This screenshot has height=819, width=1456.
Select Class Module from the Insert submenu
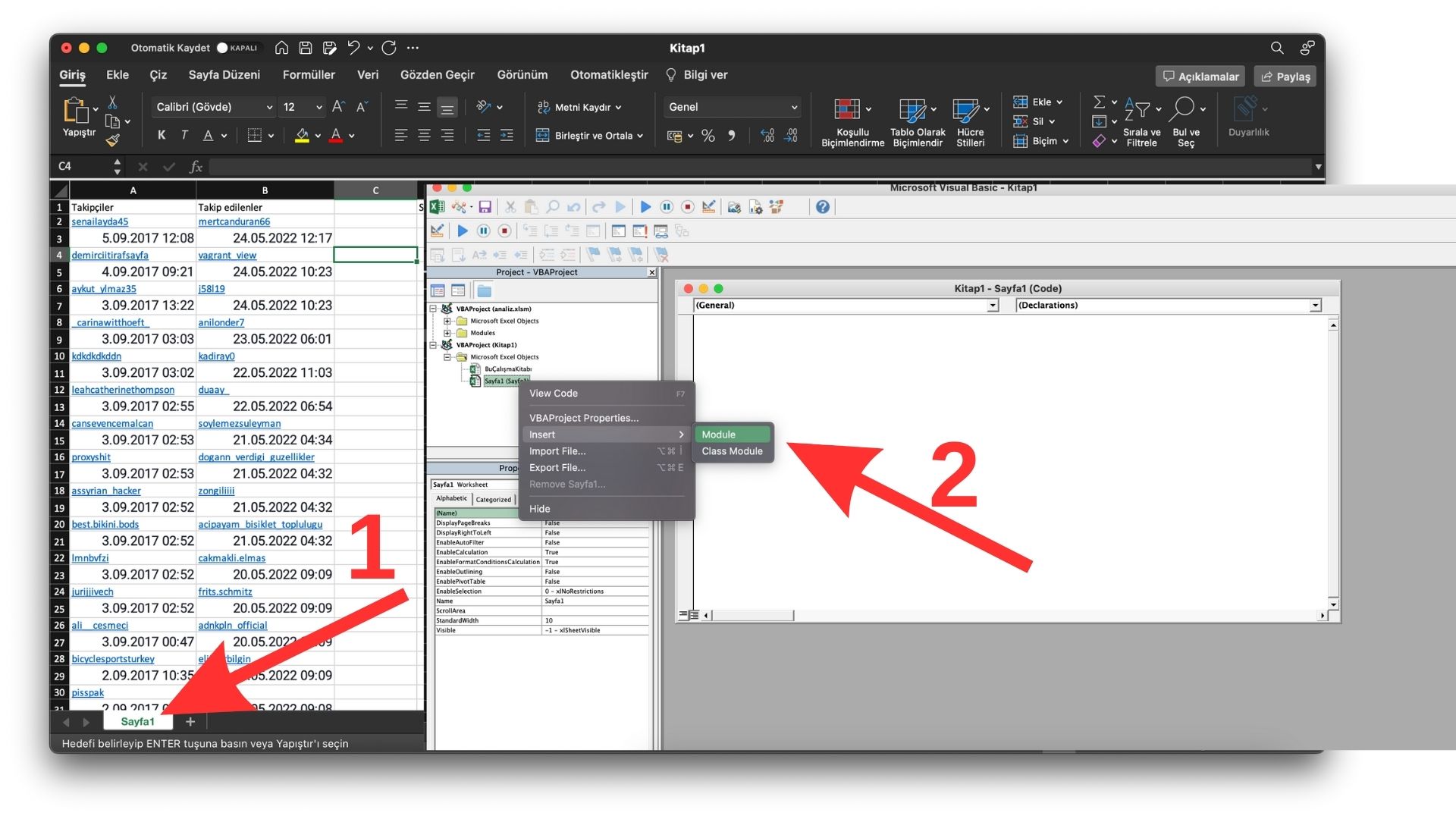coord(733,451)
